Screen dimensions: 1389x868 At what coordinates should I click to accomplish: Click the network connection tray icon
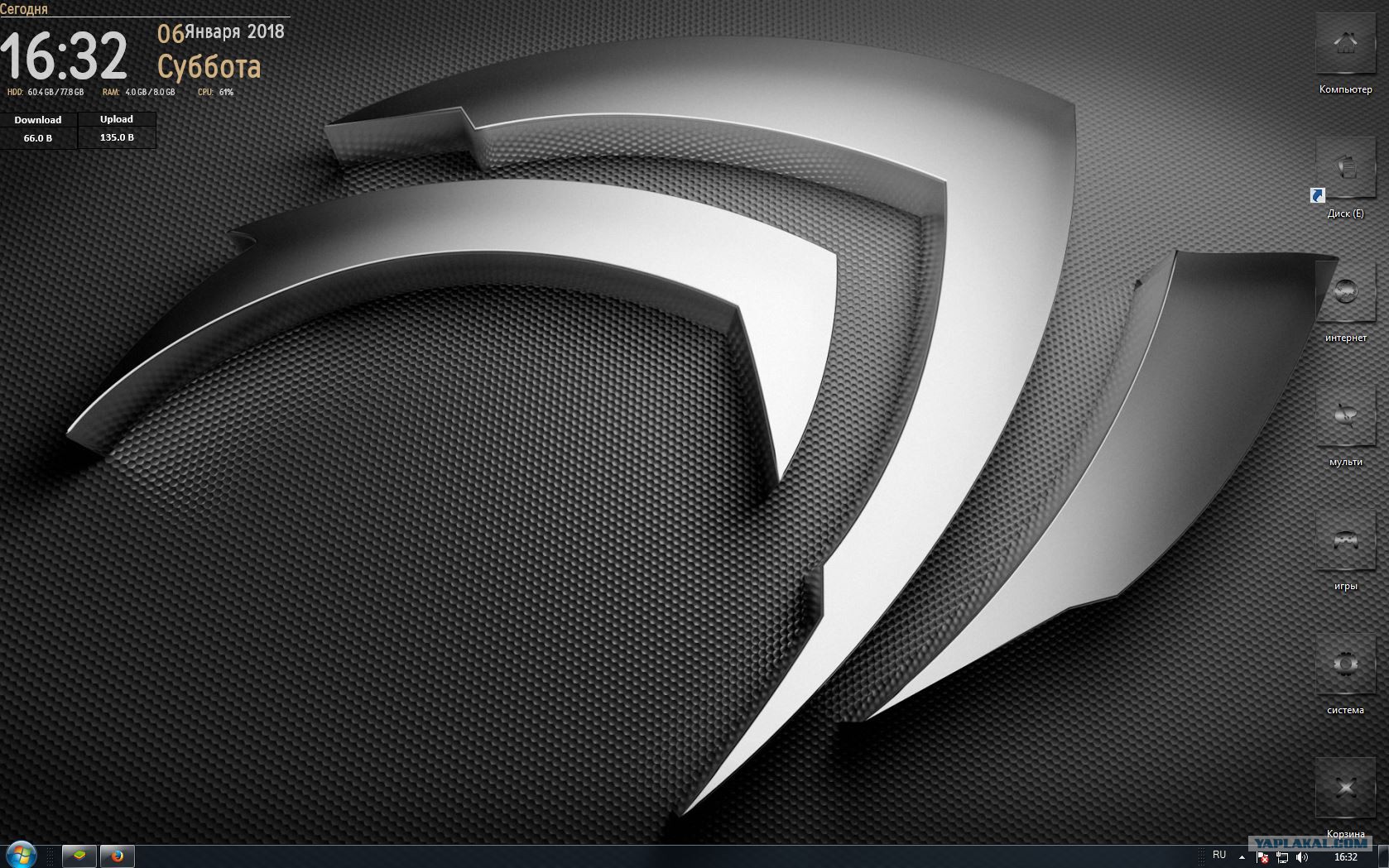[1282, 857]
